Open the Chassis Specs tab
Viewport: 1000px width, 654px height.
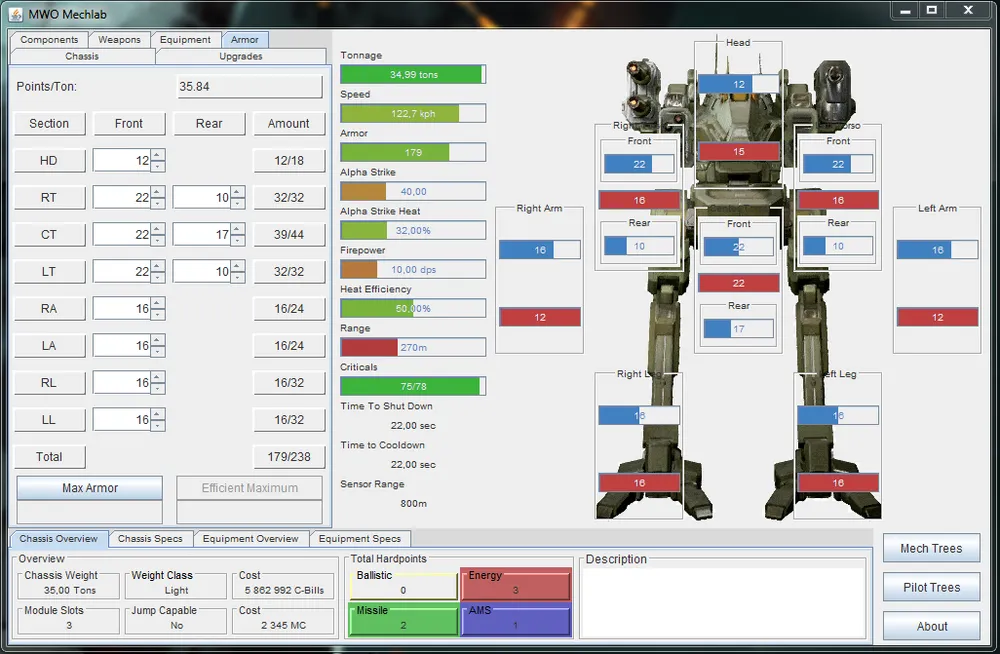click(x=150, y=539)
